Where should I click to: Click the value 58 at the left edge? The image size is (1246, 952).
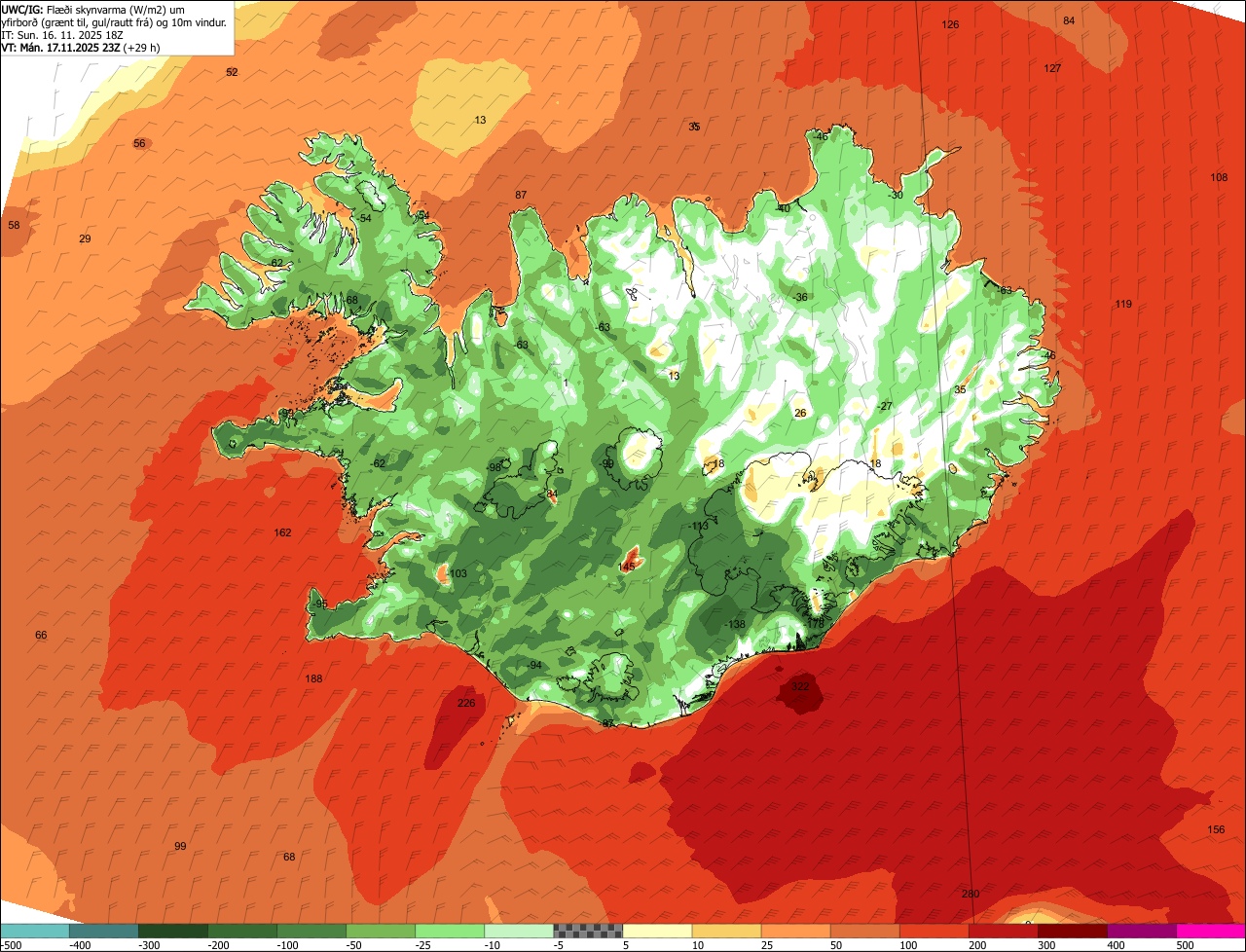coord(14,225)
